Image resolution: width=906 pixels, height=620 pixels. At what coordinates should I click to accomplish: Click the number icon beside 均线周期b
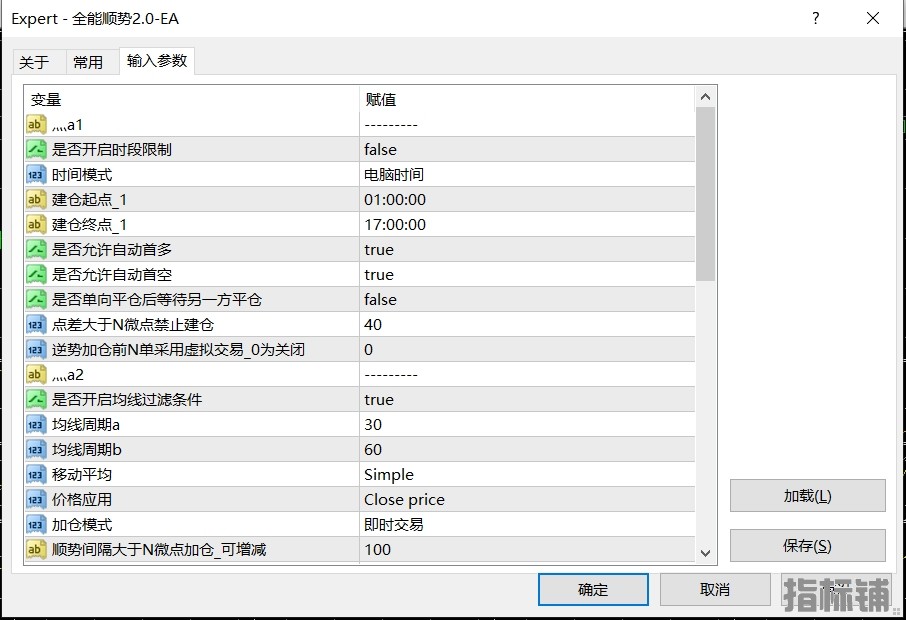(x=36, y=450)
